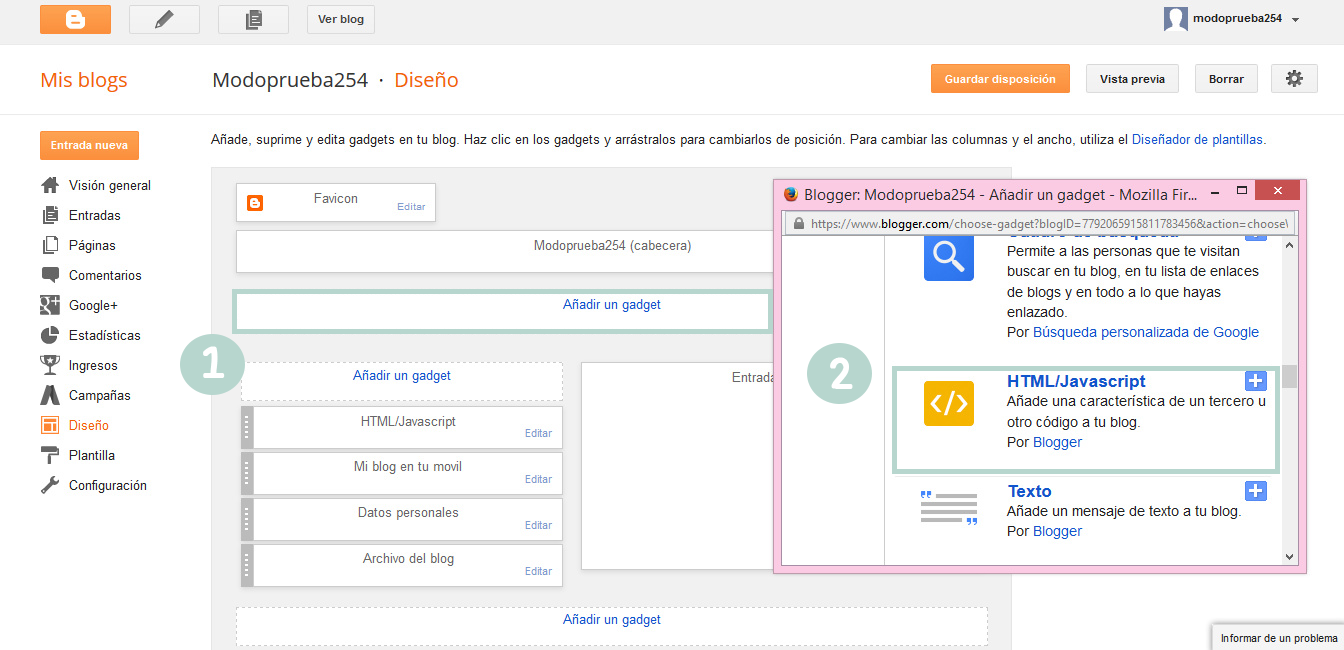The width and height of the screenshot is (1344, 650).
Task: Click Editar on HTML/Javascript gadget
Action: tap(538, 434)
